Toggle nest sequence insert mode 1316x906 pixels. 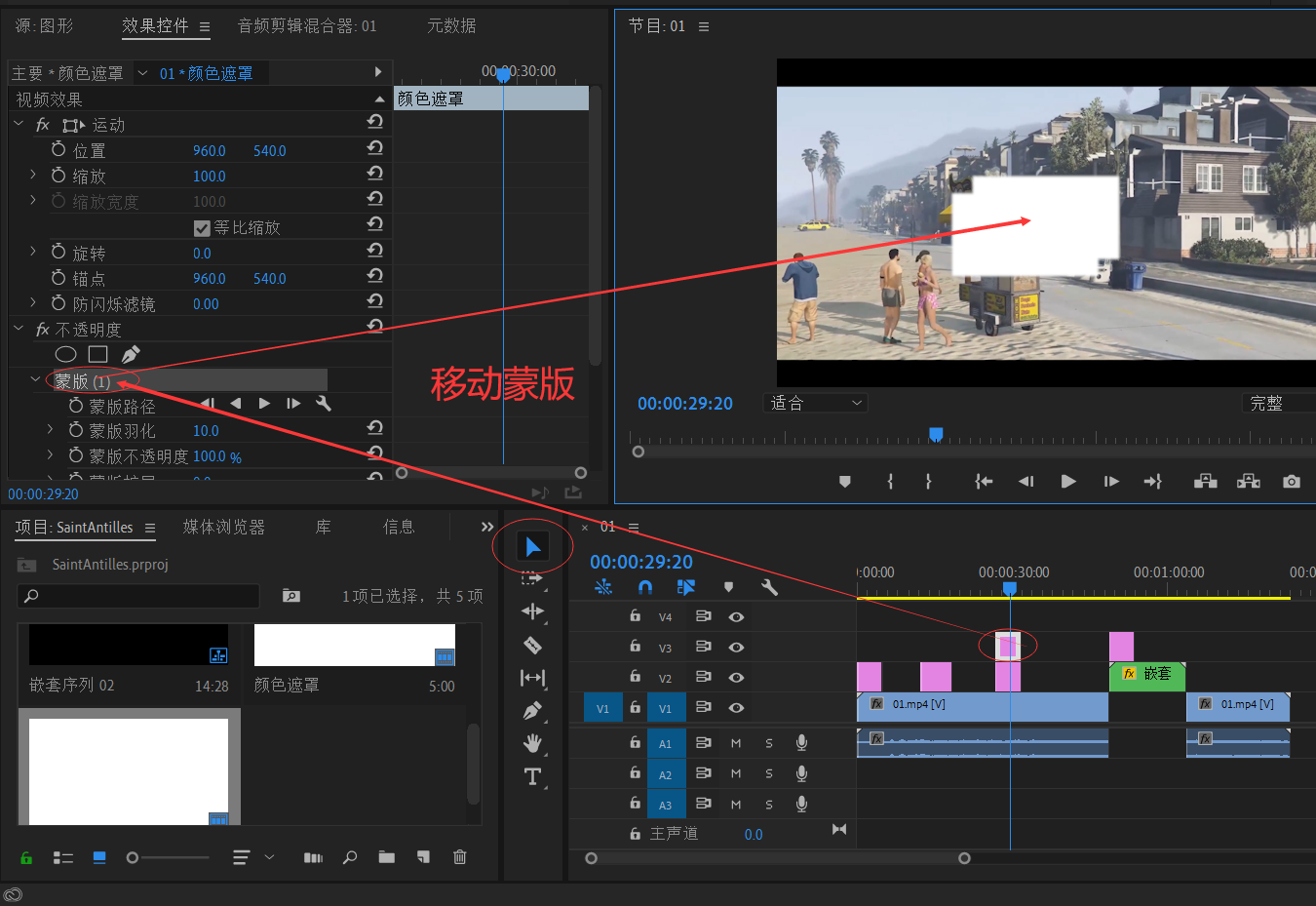point(603,587)
